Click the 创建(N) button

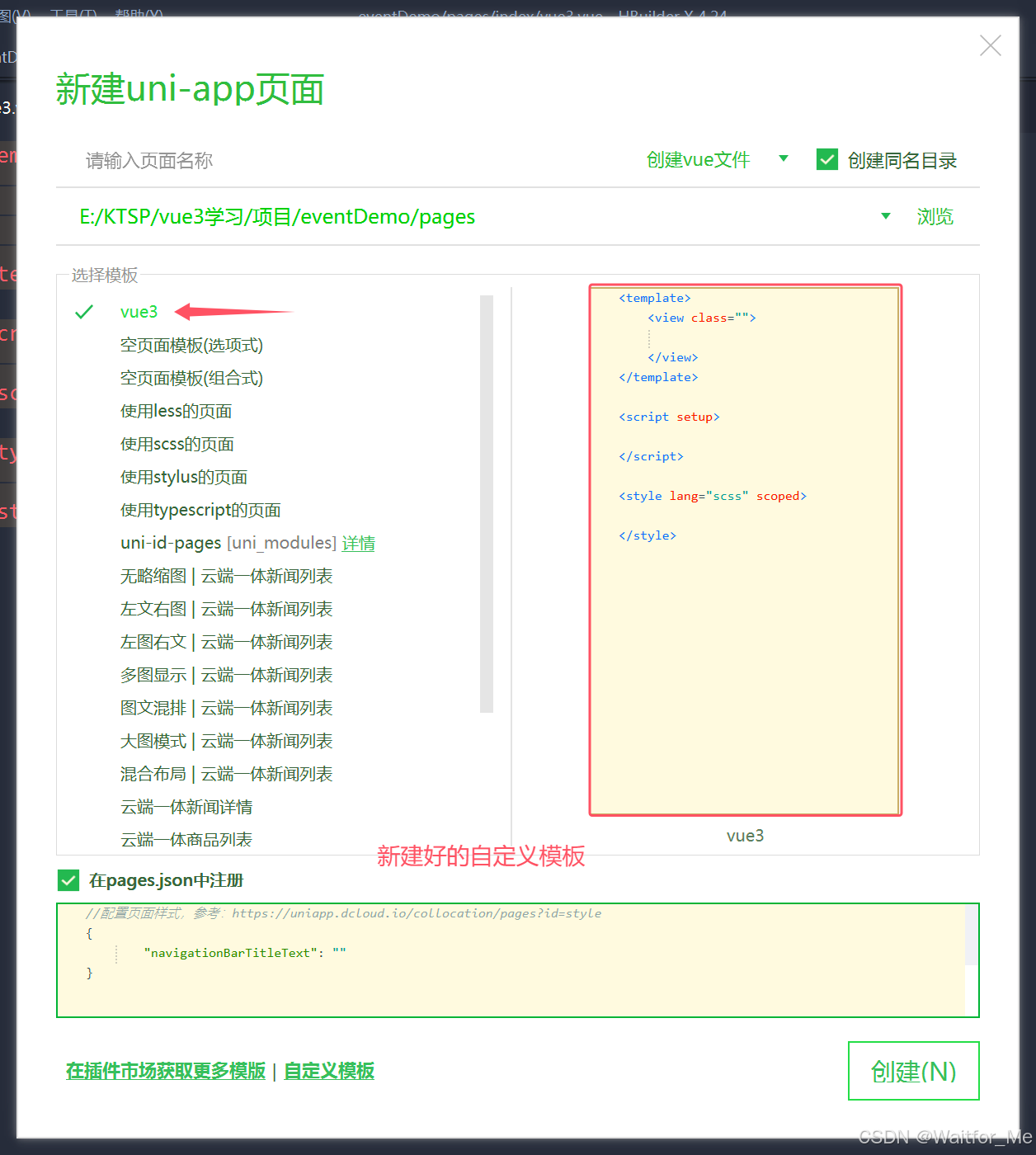tap(913, 1071)
